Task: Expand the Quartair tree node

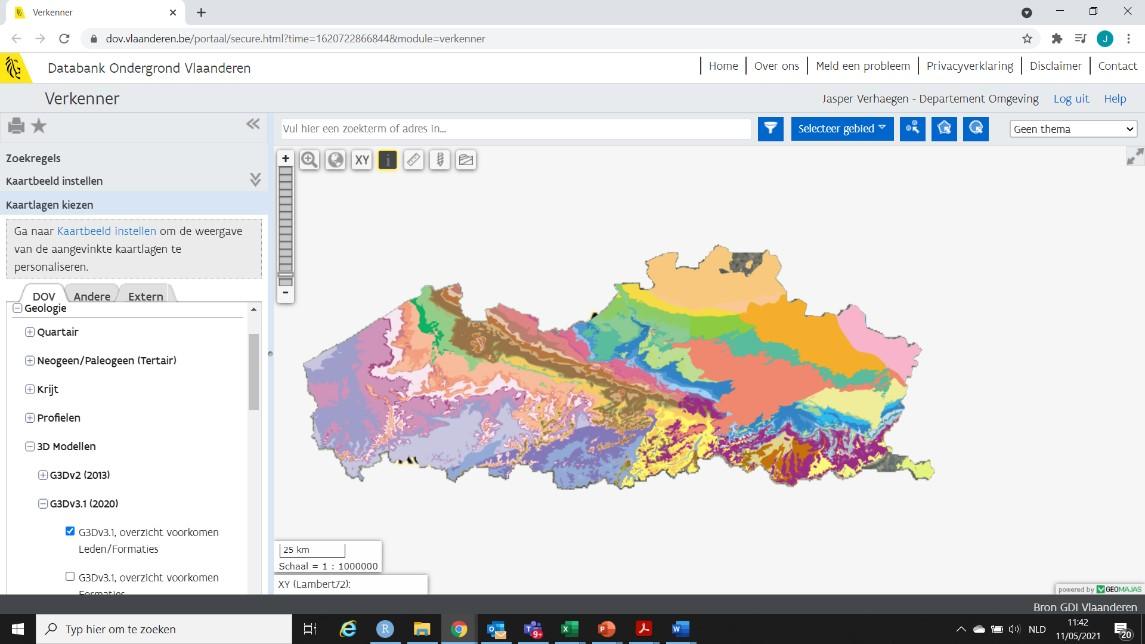Action: pos(30,332)
